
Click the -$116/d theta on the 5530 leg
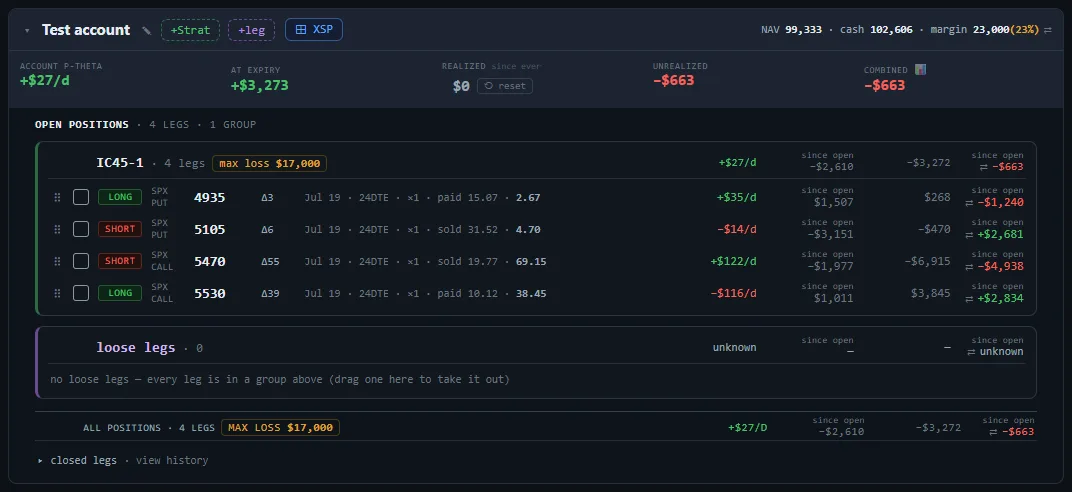pos(733,293)
